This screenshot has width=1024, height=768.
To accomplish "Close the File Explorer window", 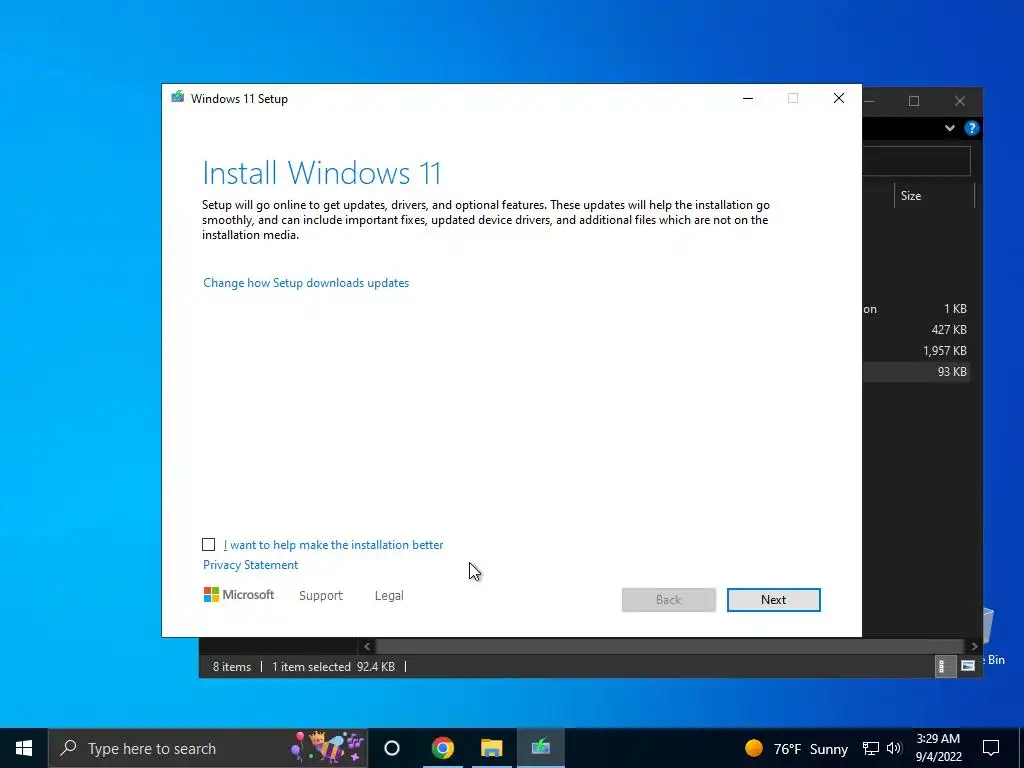I will click(959, 101).
